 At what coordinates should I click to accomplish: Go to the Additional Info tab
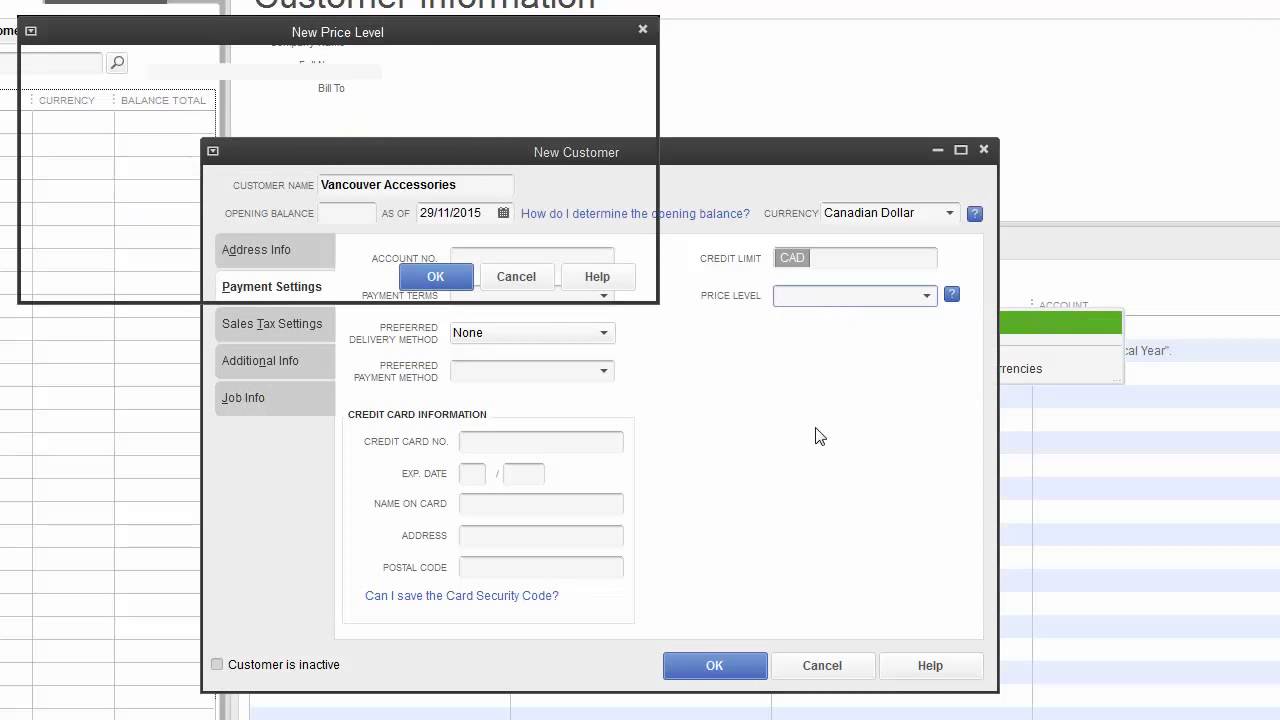click(275, 361)
